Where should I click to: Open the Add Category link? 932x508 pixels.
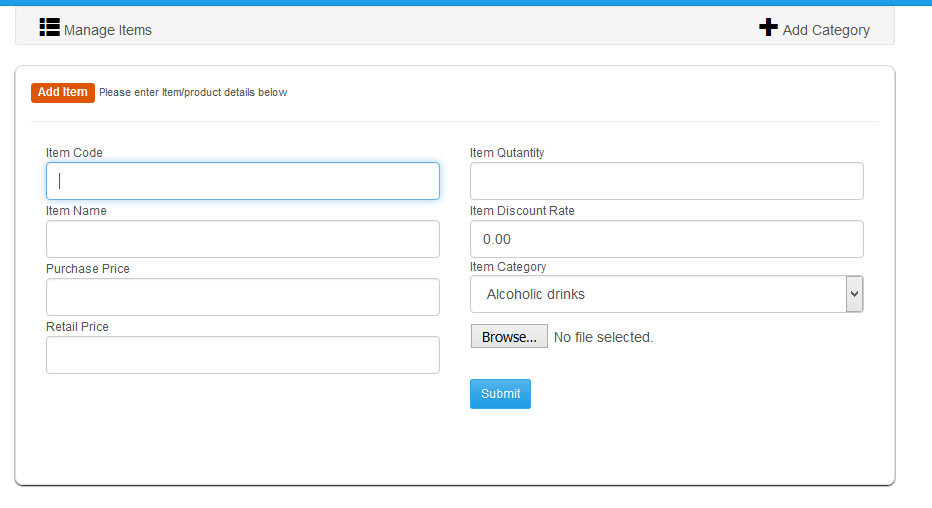point(825,30)
